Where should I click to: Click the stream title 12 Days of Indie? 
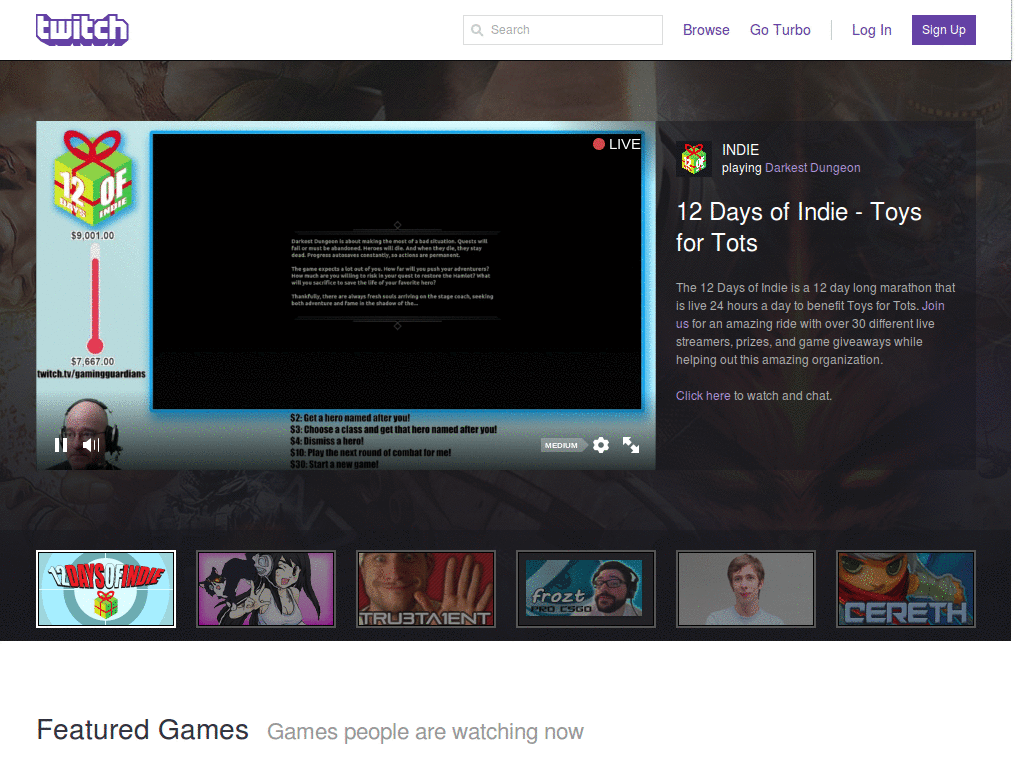click(x=799, y=227)
